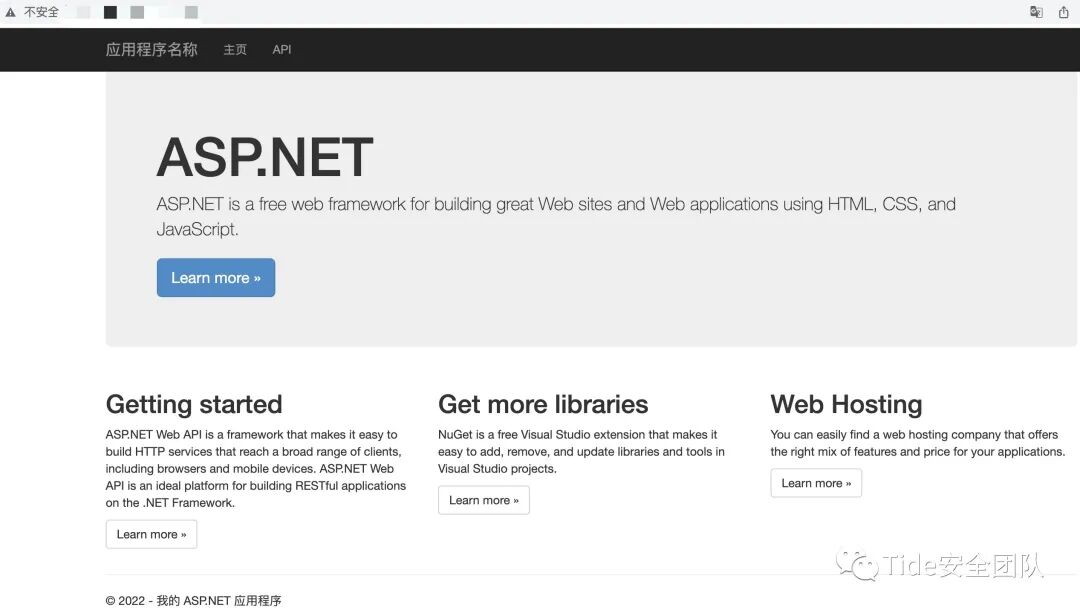The height and width of the screenshot is (613, 1080).
Task: Click the blue Learn more button
Action: tap(216, 278)
